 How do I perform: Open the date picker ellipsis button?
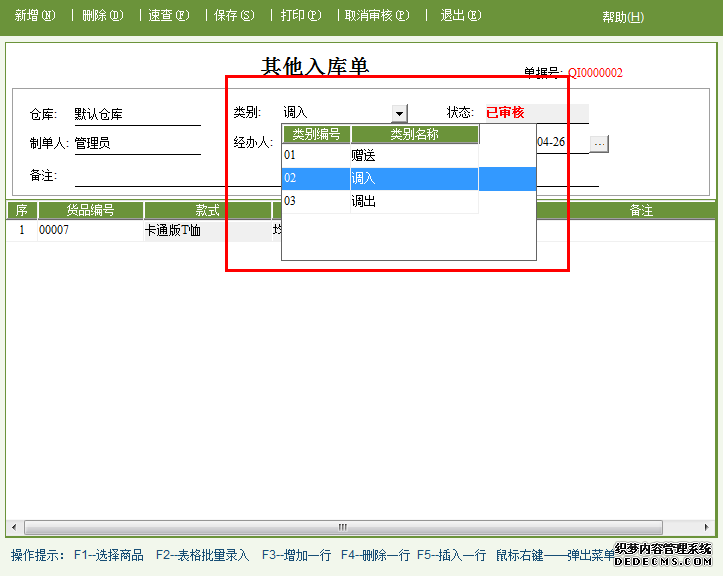[599, 143]
